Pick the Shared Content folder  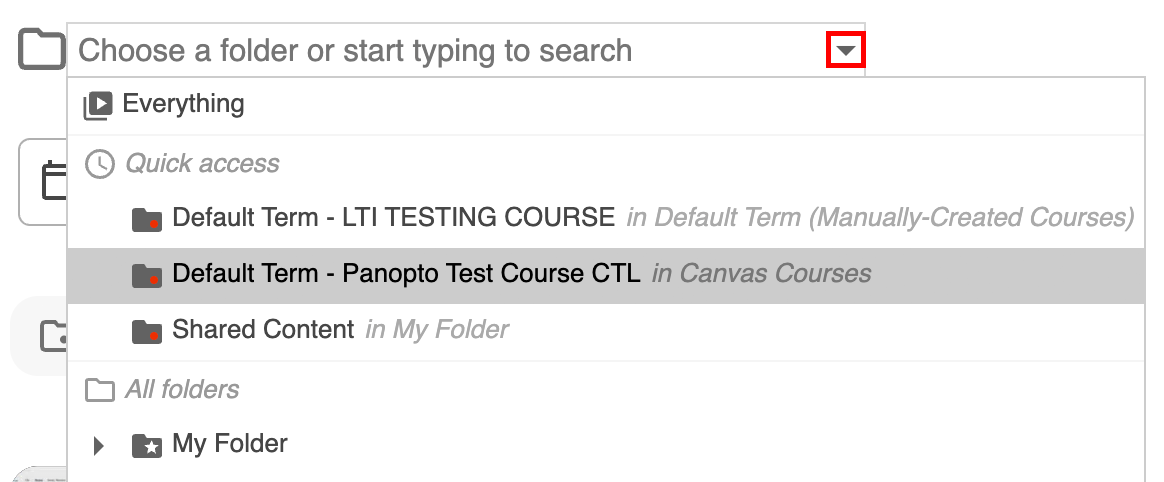(x=263, y=329)
